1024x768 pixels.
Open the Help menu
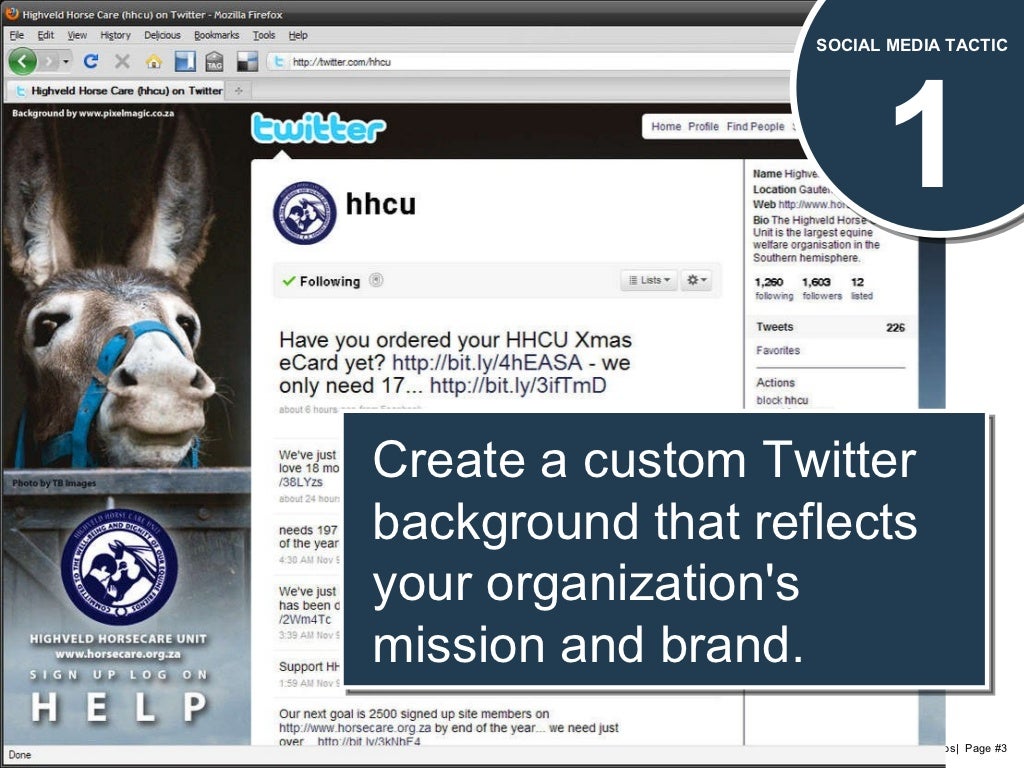pyautogui.click(x=298, y=35)
